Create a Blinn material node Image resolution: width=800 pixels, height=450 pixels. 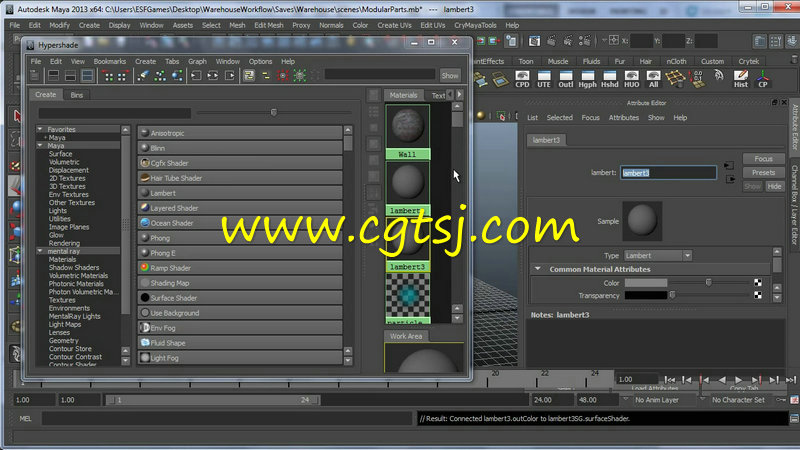coord(240,148)
